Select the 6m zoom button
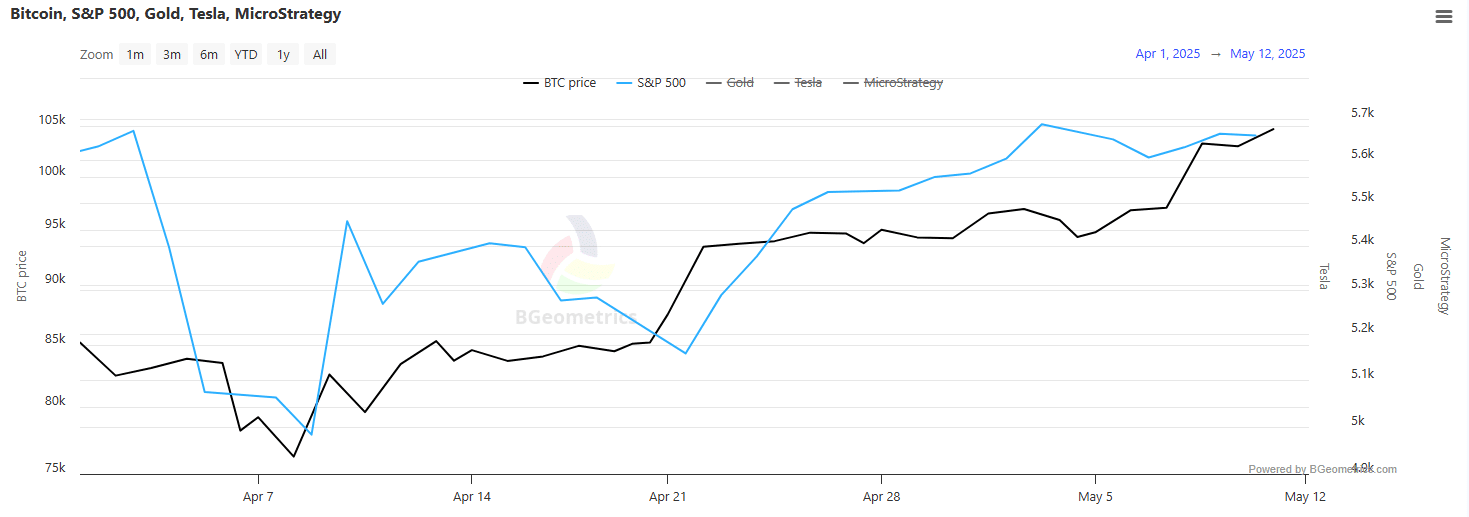This screenshot has width=1469, height=517. point(209,55)
